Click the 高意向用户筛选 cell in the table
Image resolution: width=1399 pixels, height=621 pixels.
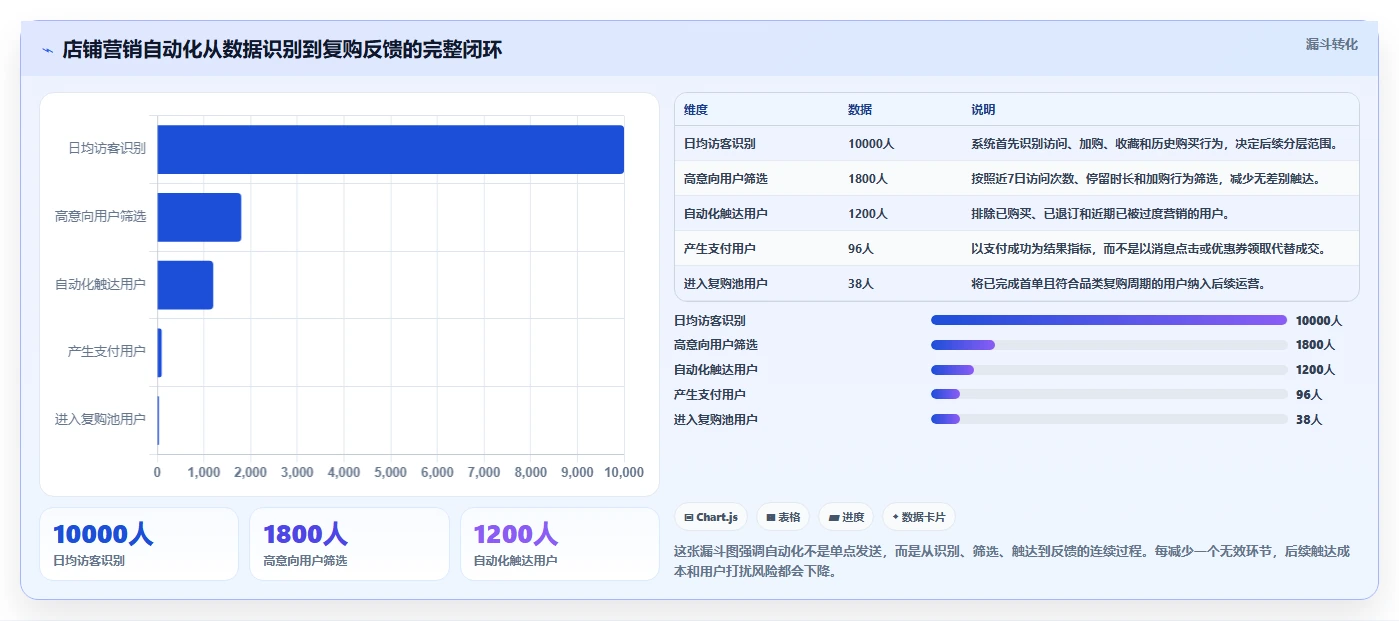click(726, 179)
